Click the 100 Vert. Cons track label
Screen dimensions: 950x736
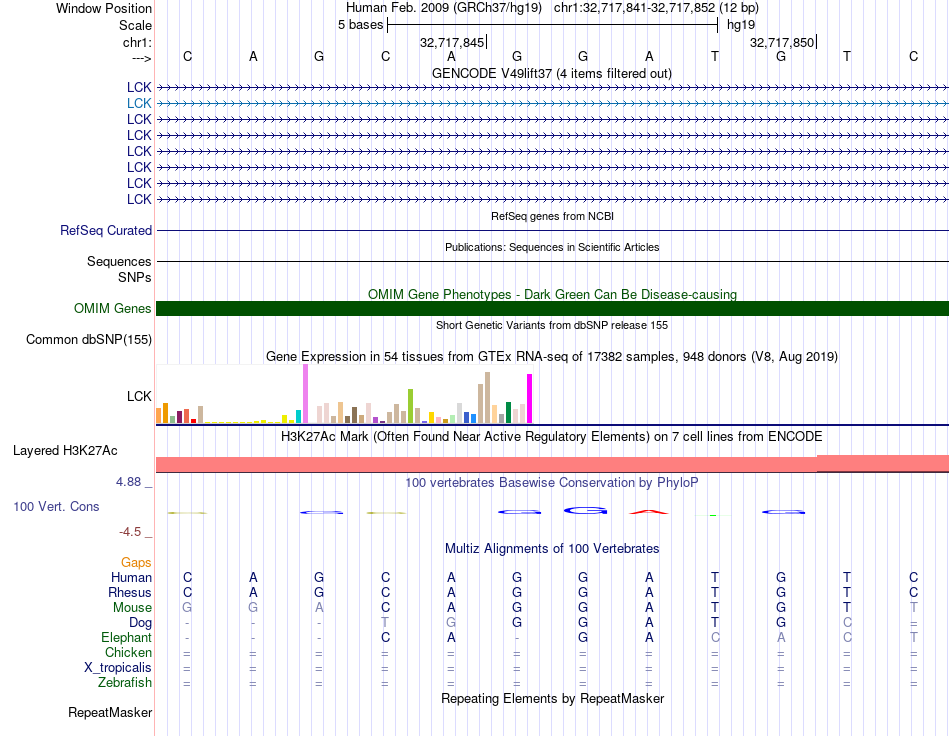click(56, 507)
